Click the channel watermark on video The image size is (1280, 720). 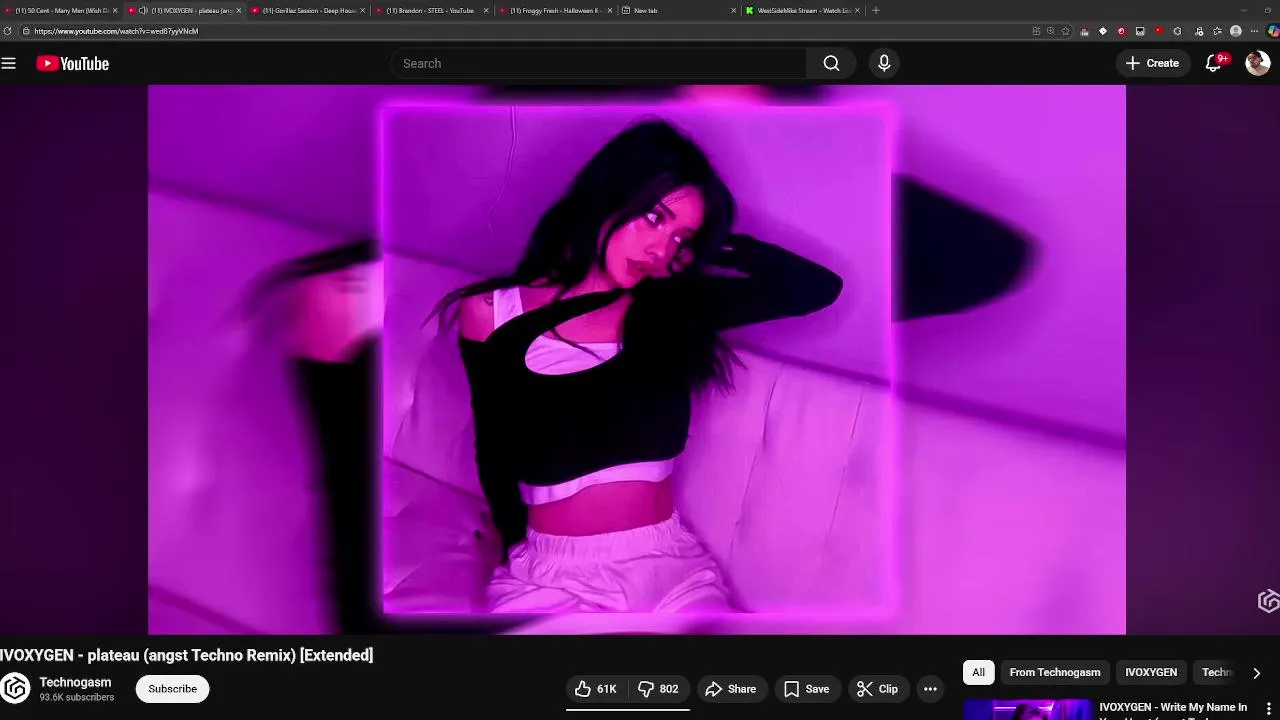point(1268,600)
